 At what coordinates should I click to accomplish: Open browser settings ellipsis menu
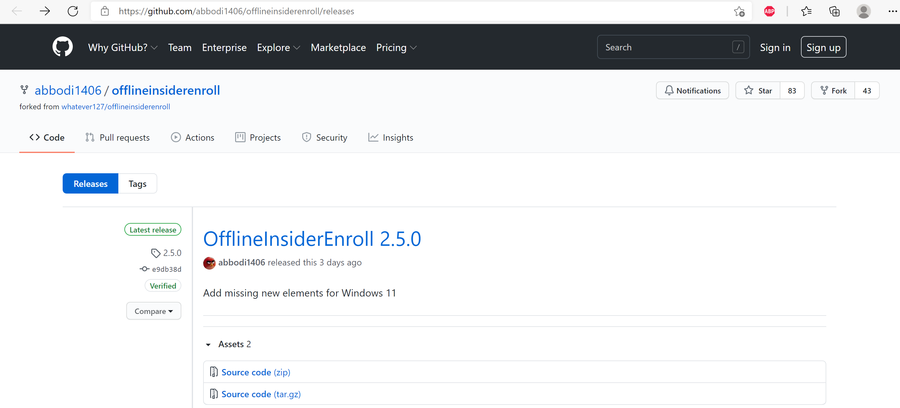click(x=892, y=11)
